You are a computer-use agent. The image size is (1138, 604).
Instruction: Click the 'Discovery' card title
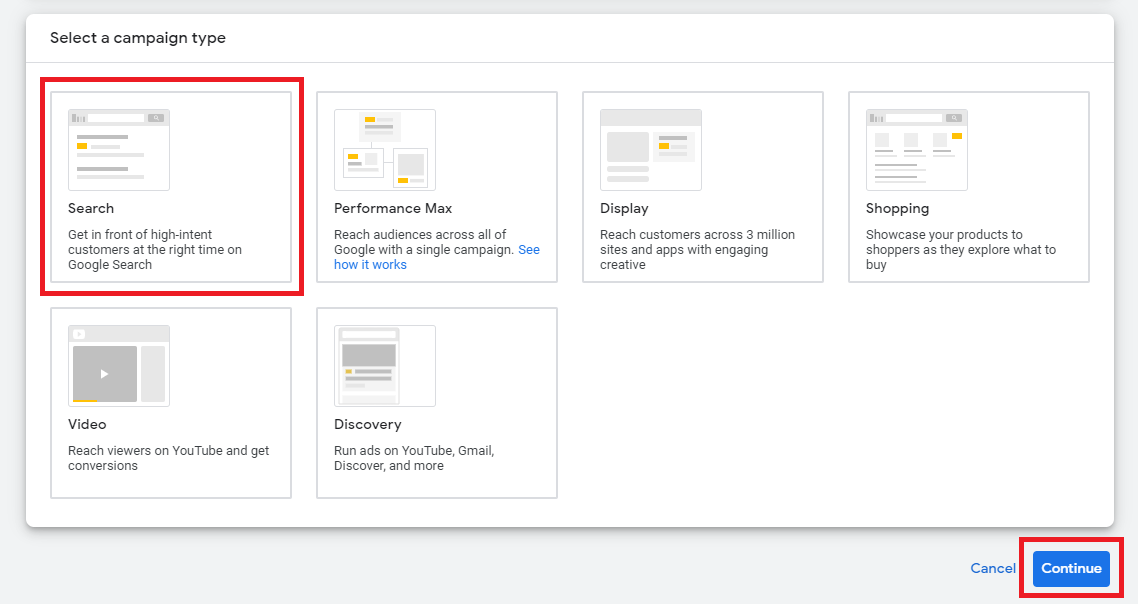(x=367, y=424)
